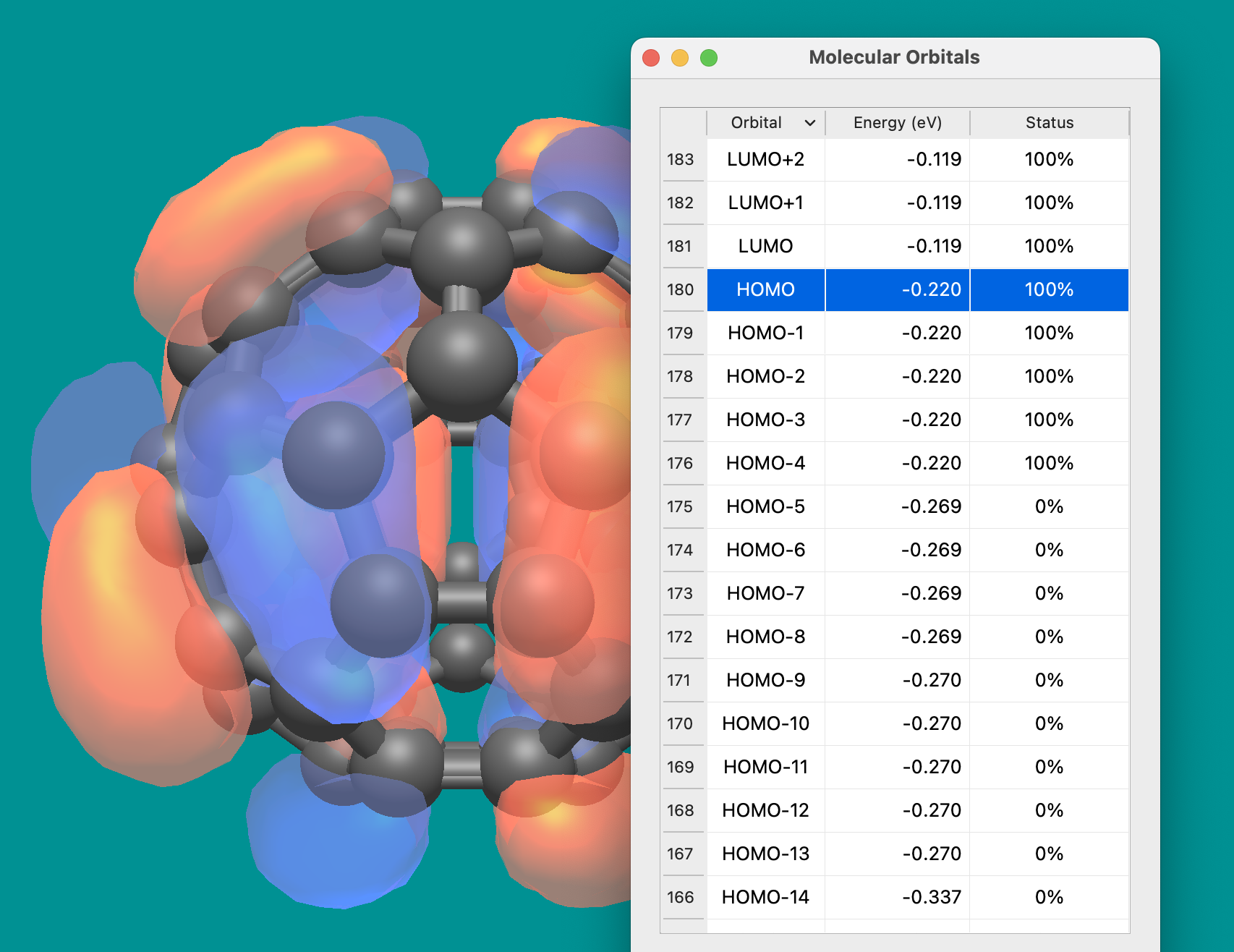This screenshot has width=1234, height=952.
Task: Select the LUMO orbital
Action: tap(765, 247)
